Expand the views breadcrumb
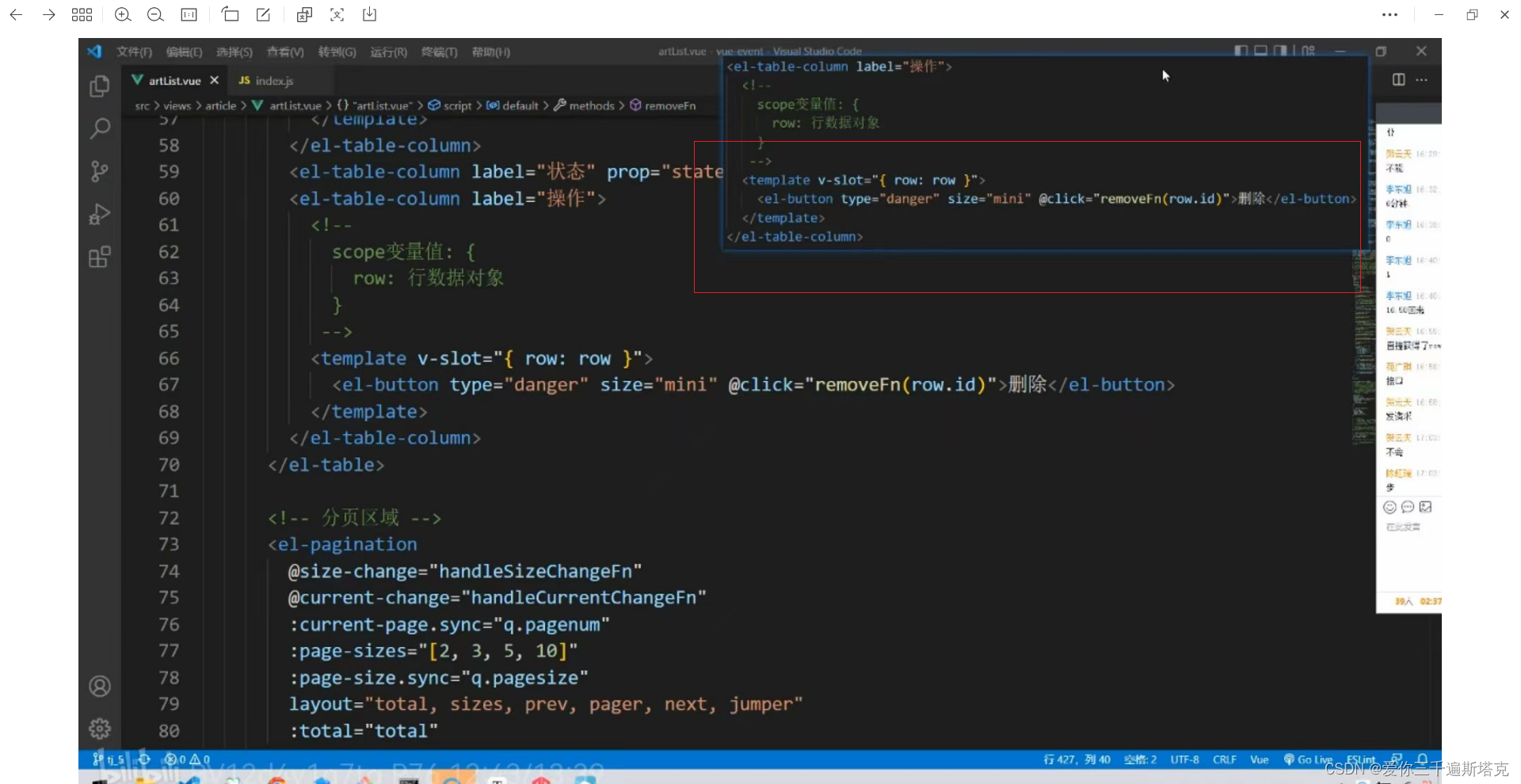The image size is (1521, 784). point(177,105)
